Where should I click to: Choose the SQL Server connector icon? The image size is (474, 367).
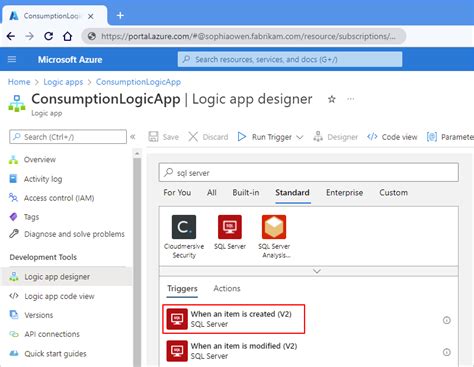(x=230, y=227)
